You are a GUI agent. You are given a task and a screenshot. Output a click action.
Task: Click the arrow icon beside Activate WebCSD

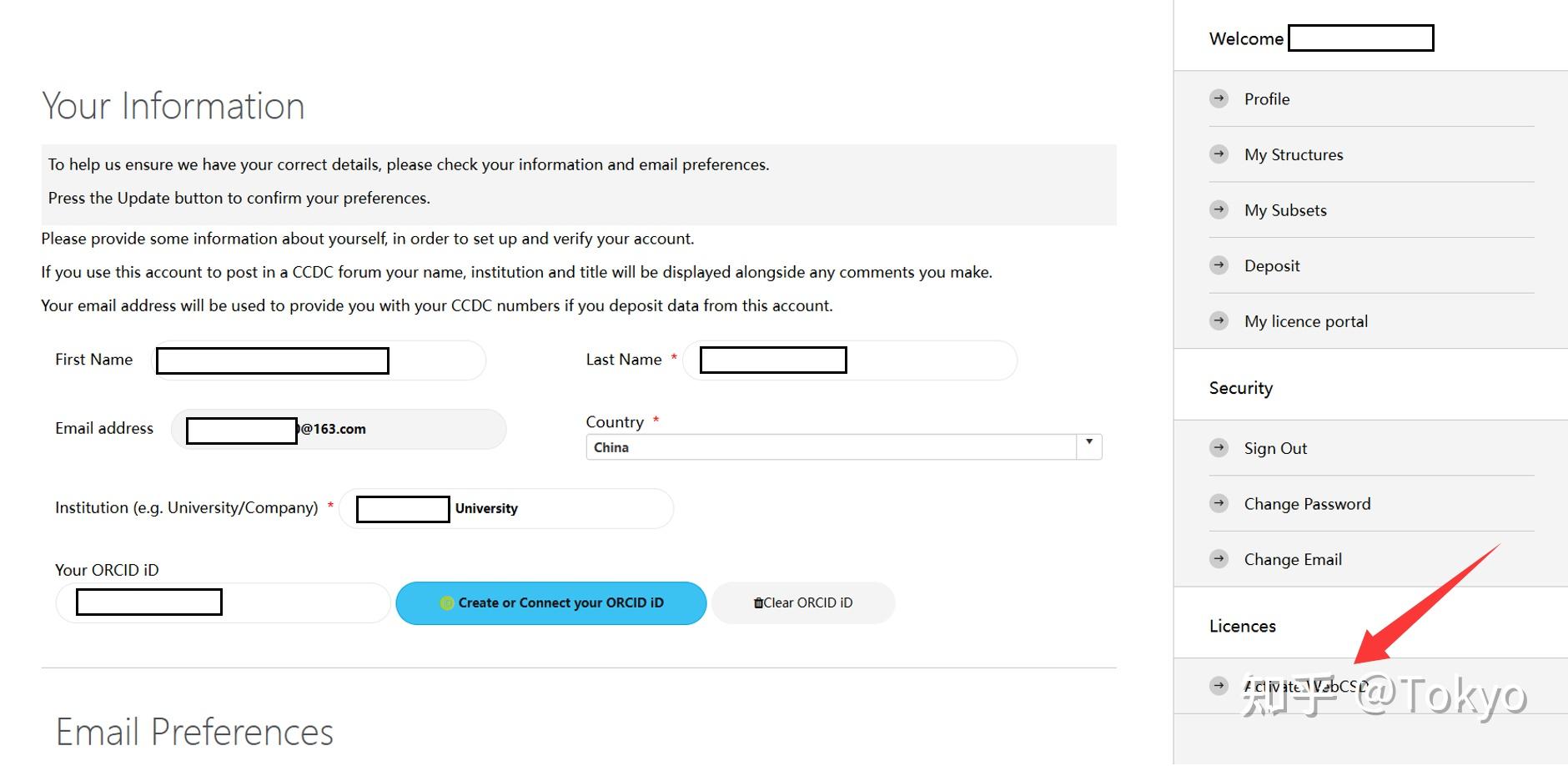1219,686
